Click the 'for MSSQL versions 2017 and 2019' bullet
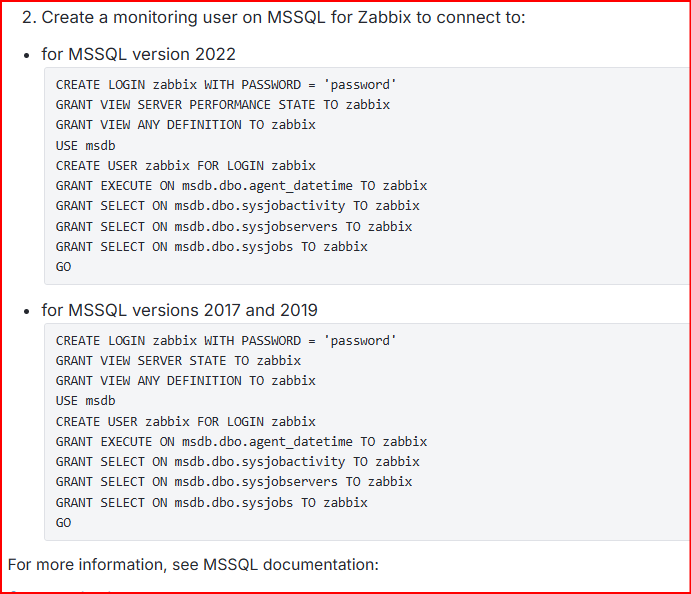The width and height of the screenshot is (691, 594). tap(179, 310)
